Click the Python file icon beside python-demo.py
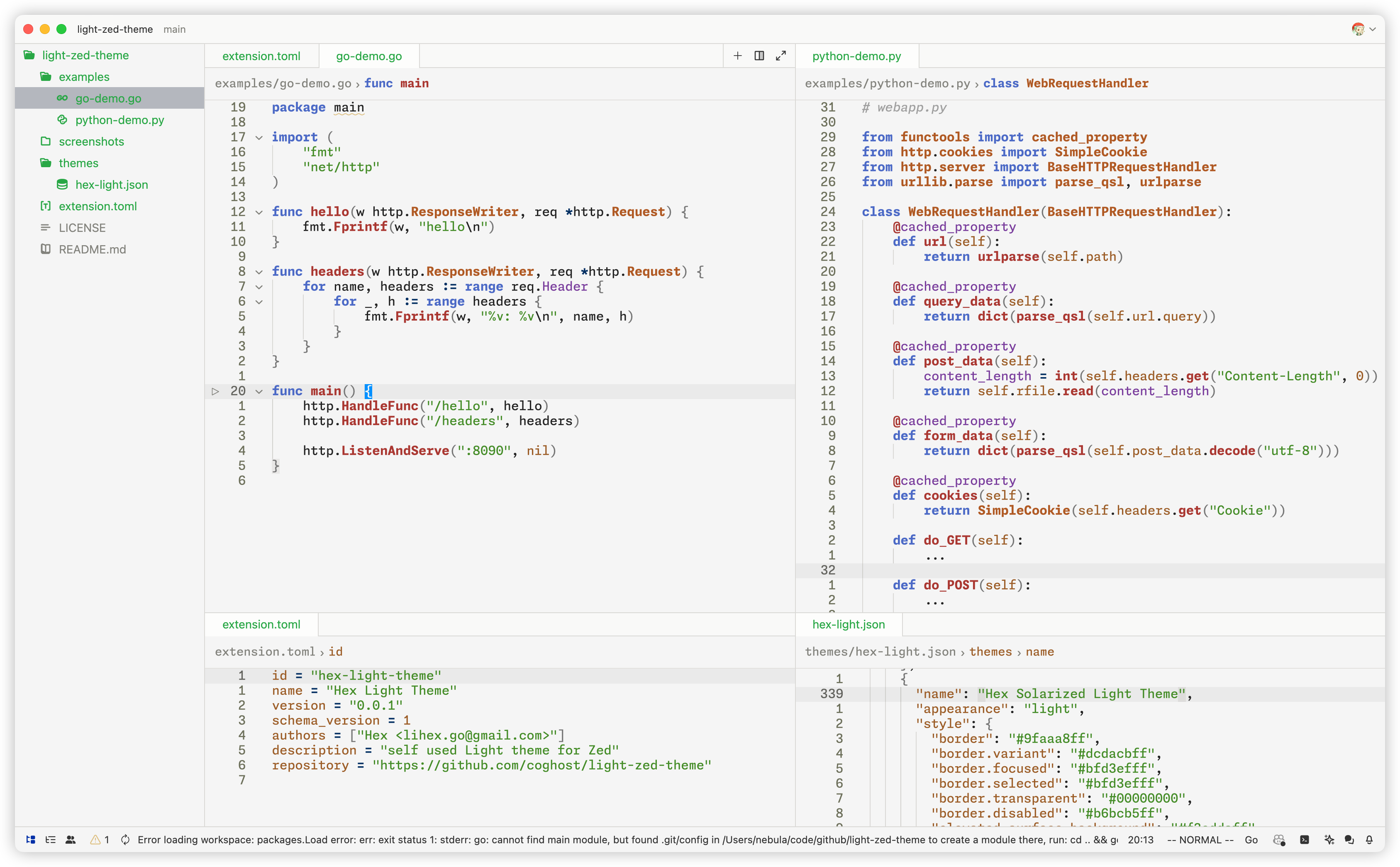This screenshot has height=867, width=1400. click(x=62, y=120)
